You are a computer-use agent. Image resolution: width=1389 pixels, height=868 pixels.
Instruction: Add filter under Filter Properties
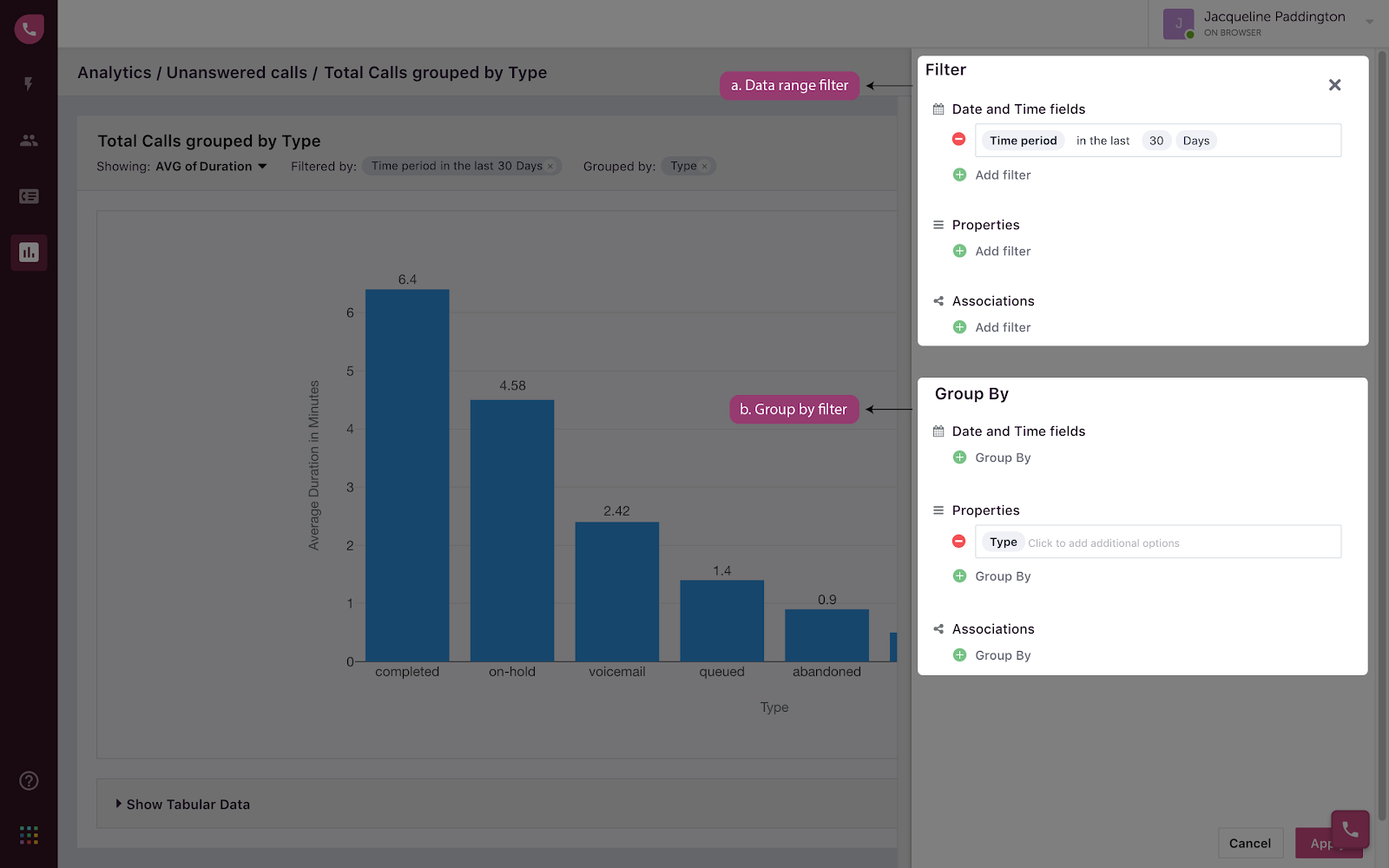(x=1003, y=251)
